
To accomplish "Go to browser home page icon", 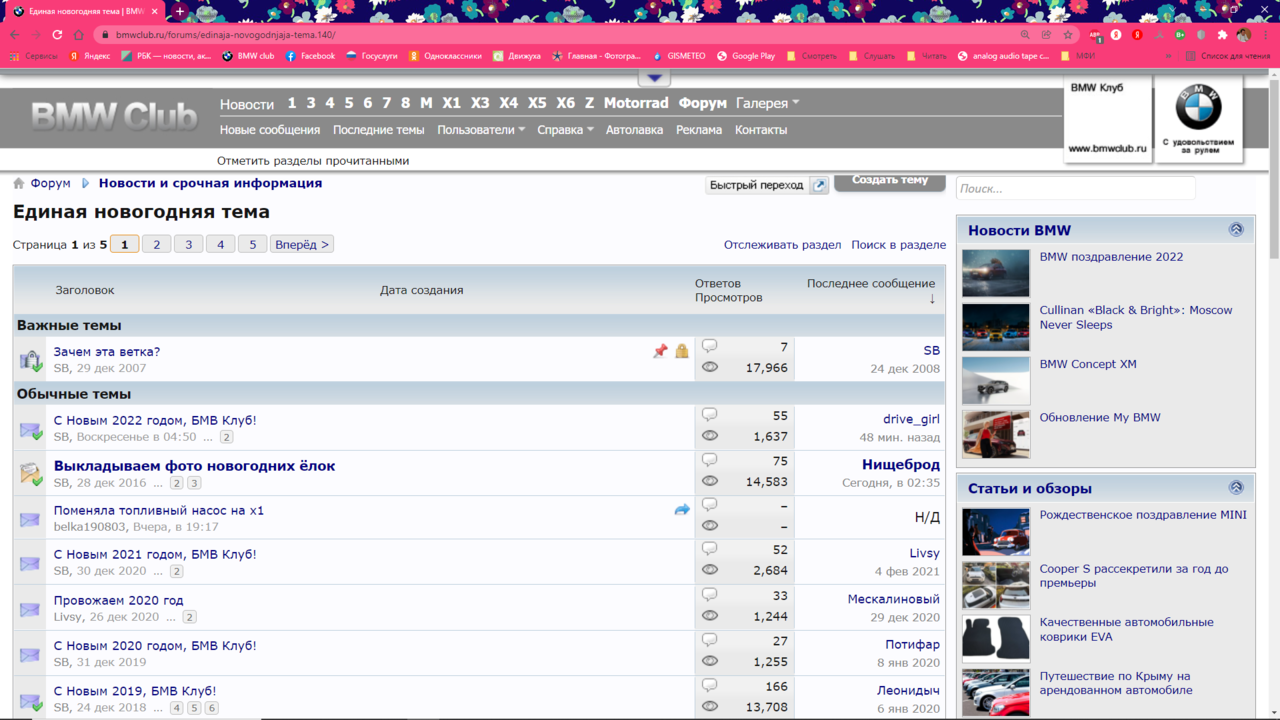I will 79,35.
